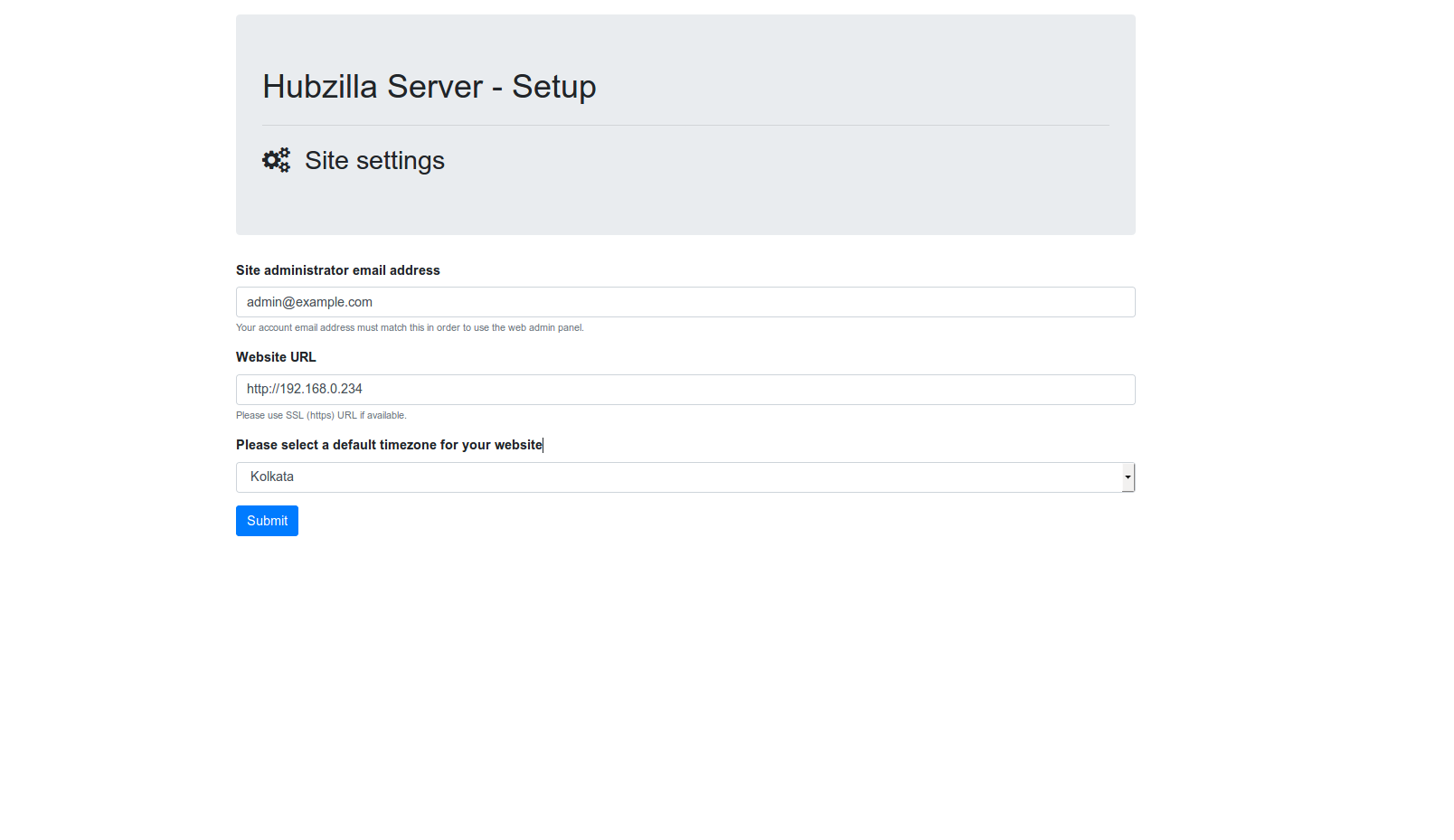Click the timezone dropdown arrow
The image size is (1454, 840).
(1128, 477)
